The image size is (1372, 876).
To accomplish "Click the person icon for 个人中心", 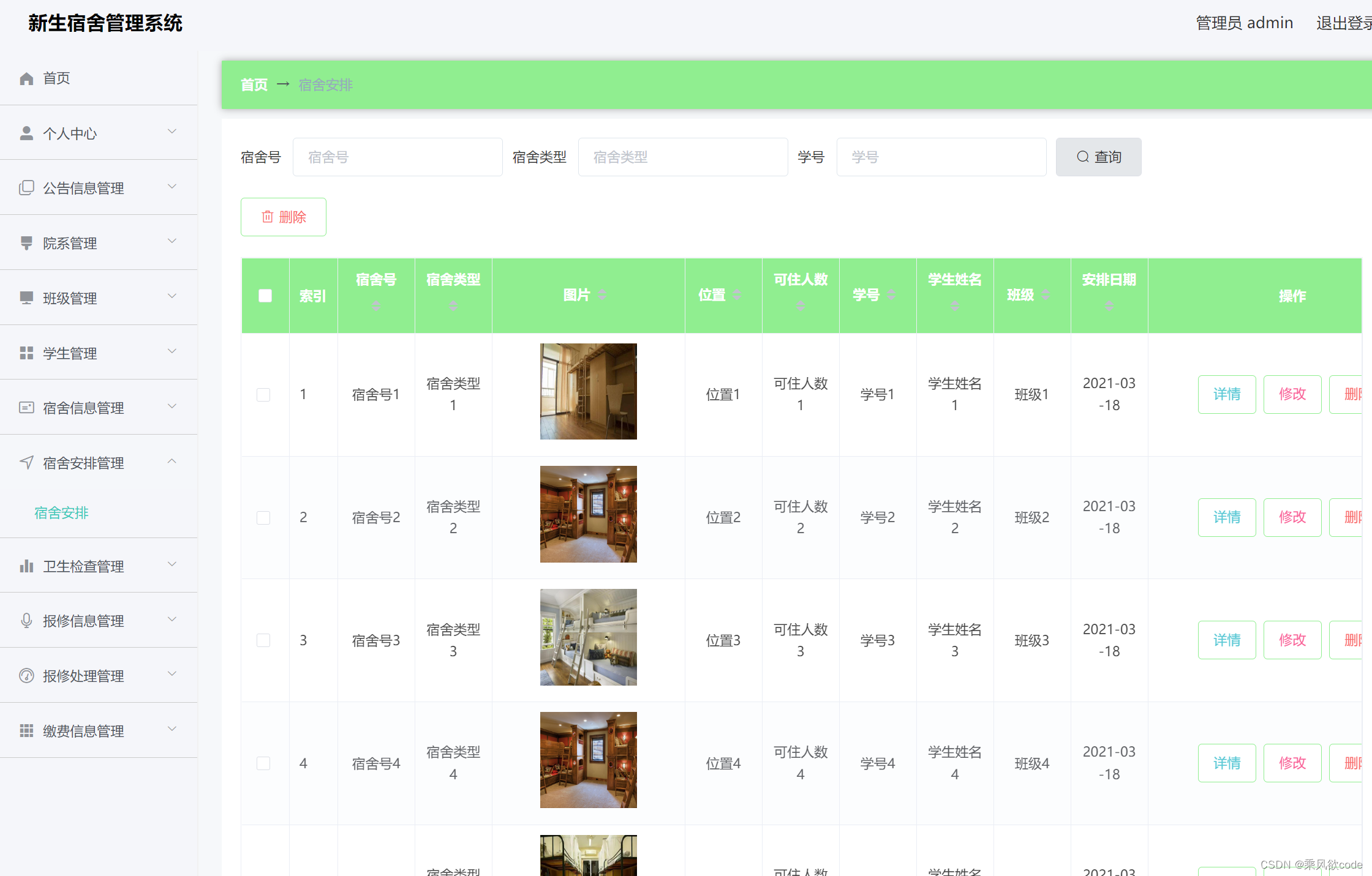I will pyautogui.click(x=26, y=133).
